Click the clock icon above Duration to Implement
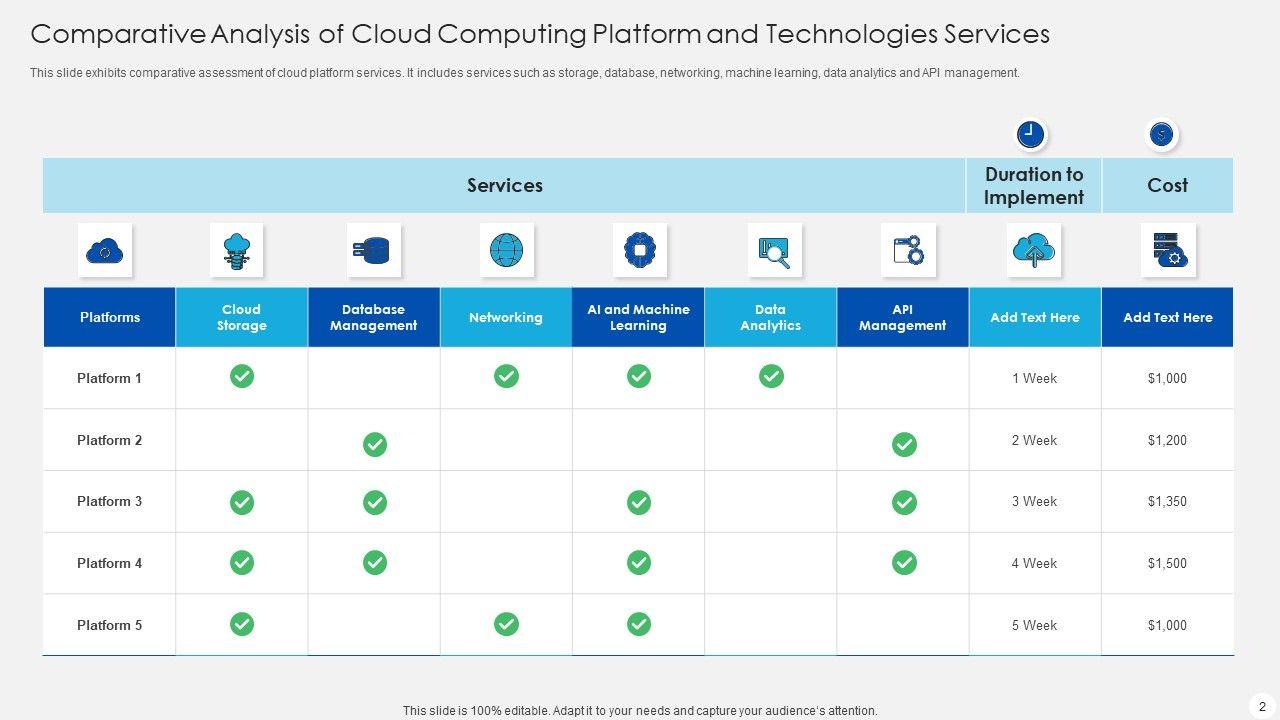 [1030, 134]
